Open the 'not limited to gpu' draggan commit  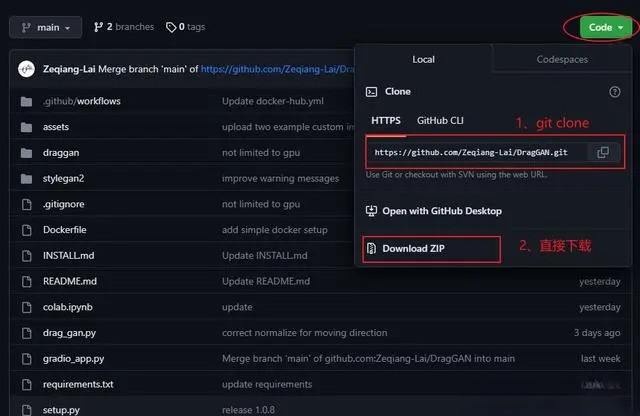pyautogui.click(x=261, y=153)
